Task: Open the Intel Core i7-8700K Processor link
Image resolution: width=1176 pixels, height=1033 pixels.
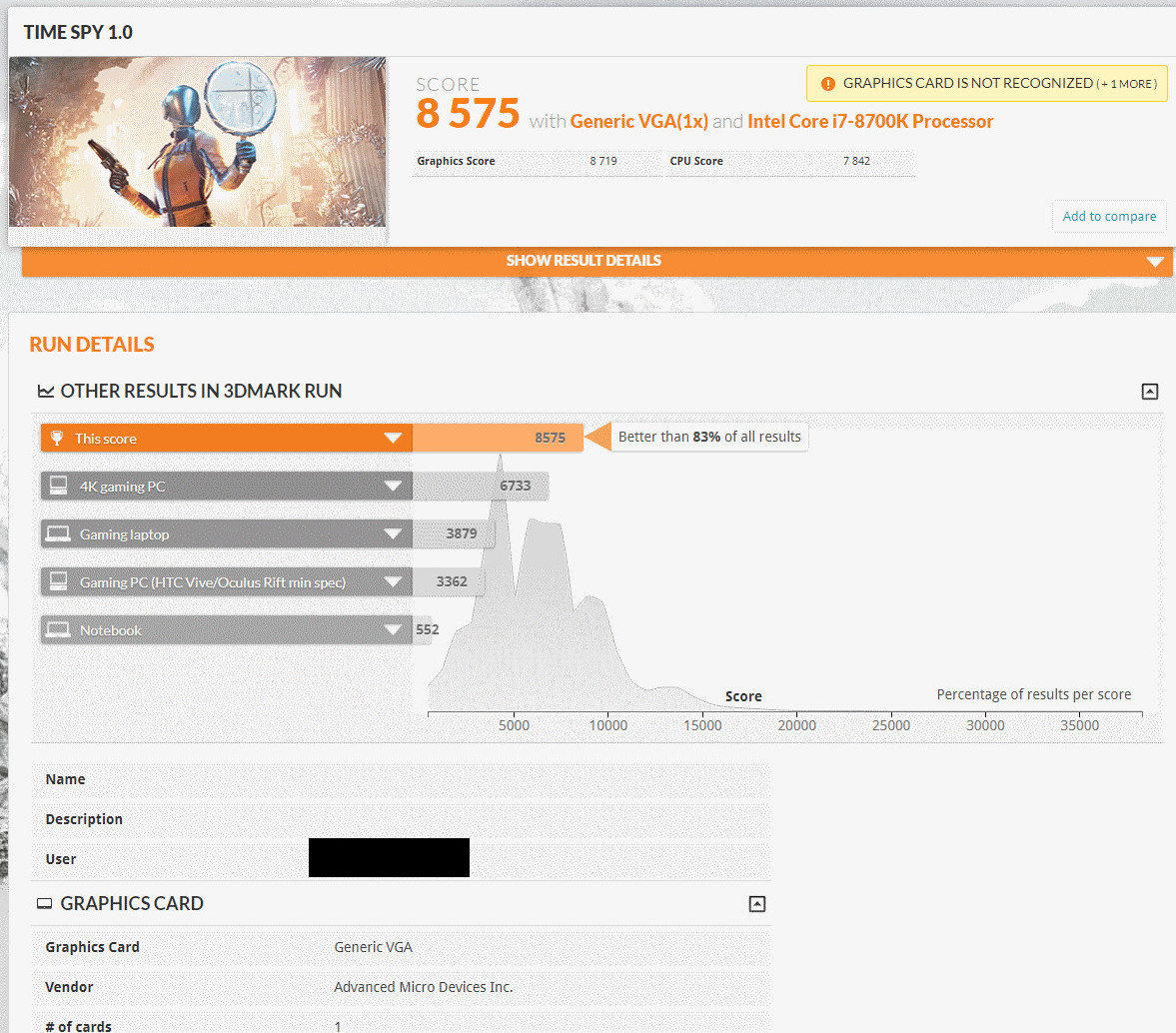Action: (x=869, y=121)
